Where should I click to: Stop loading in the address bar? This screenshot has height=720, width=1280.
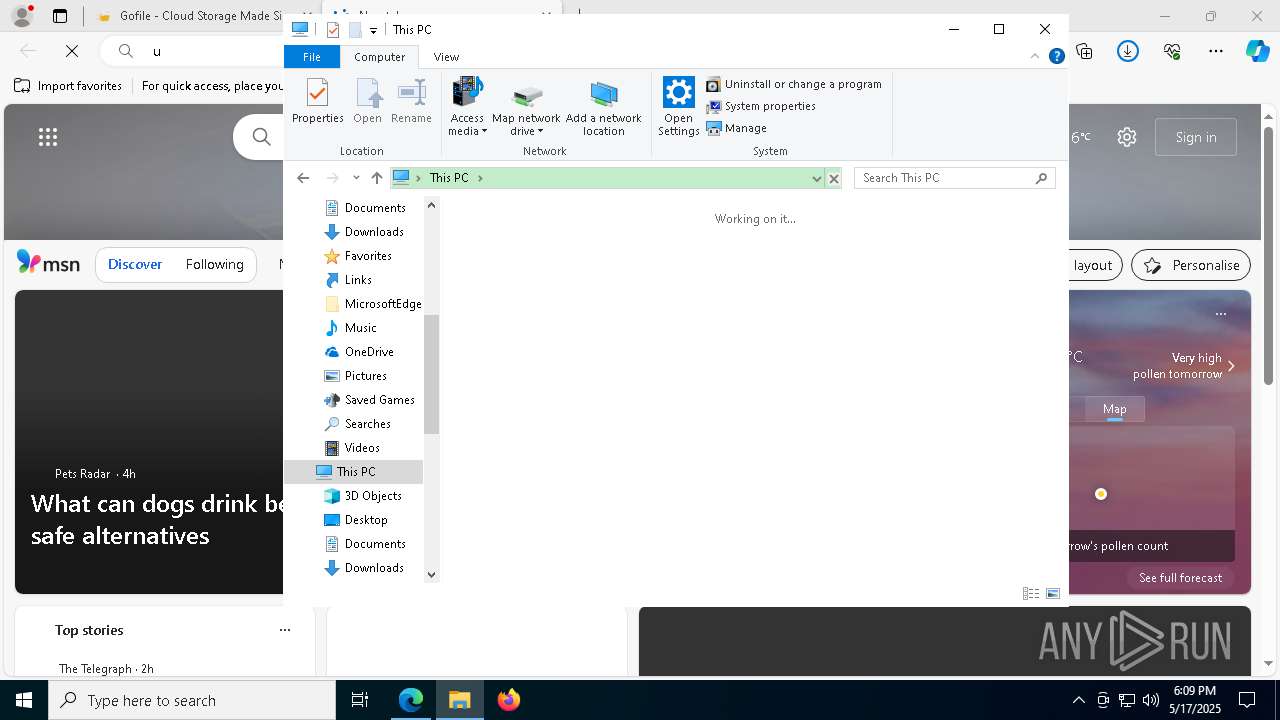point(833,178)
